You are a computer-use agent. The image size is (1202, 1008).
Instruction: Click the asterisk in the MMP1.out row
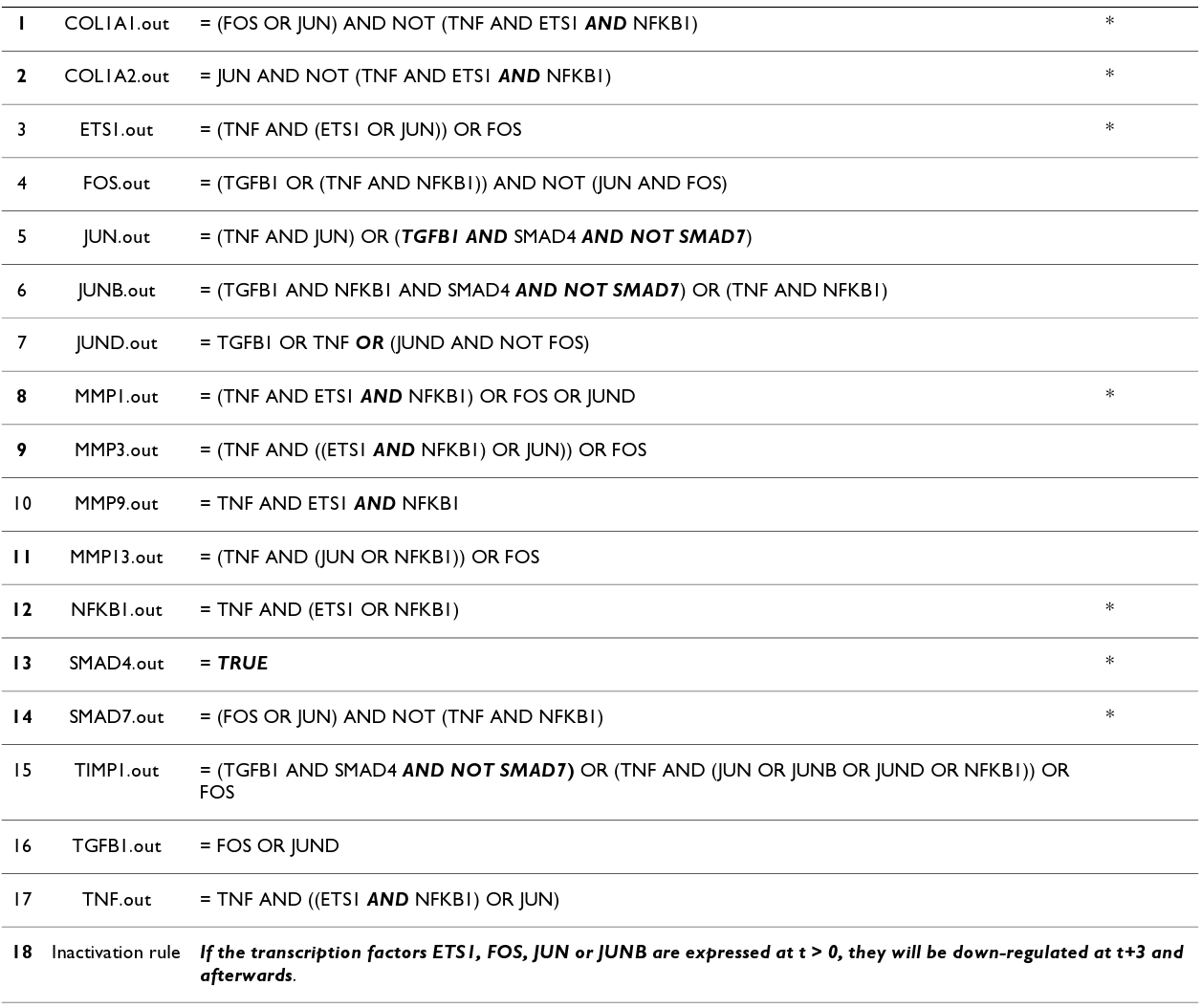tap(1109, 396)
